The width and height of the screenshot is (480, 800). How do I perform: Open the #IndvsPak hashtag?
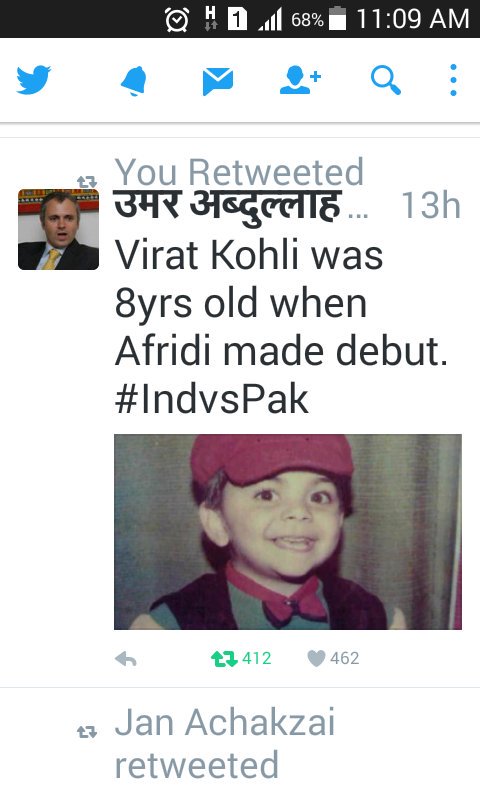point(212,399)
